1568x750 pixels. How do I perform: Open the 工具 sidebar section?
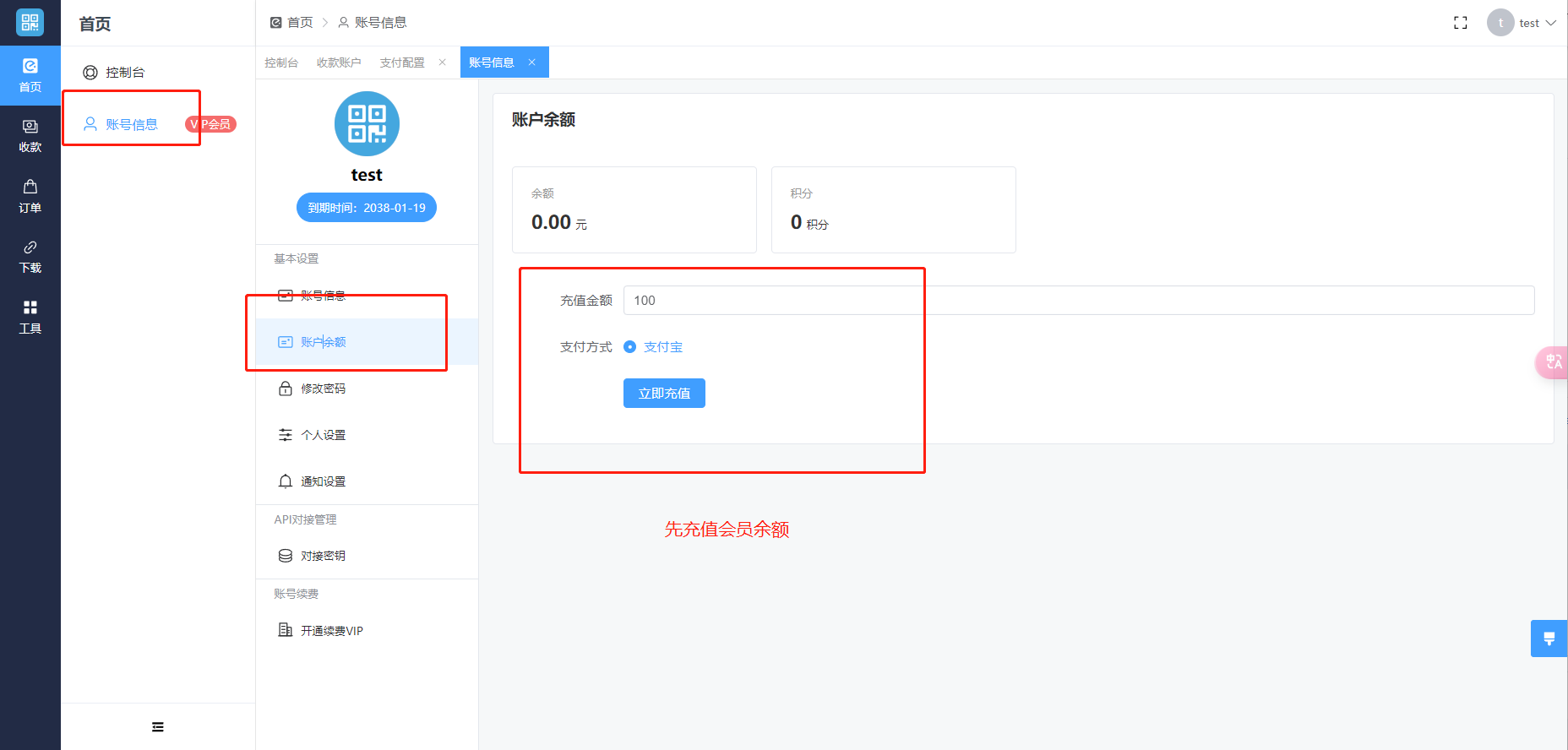click(x=30, y=317)
